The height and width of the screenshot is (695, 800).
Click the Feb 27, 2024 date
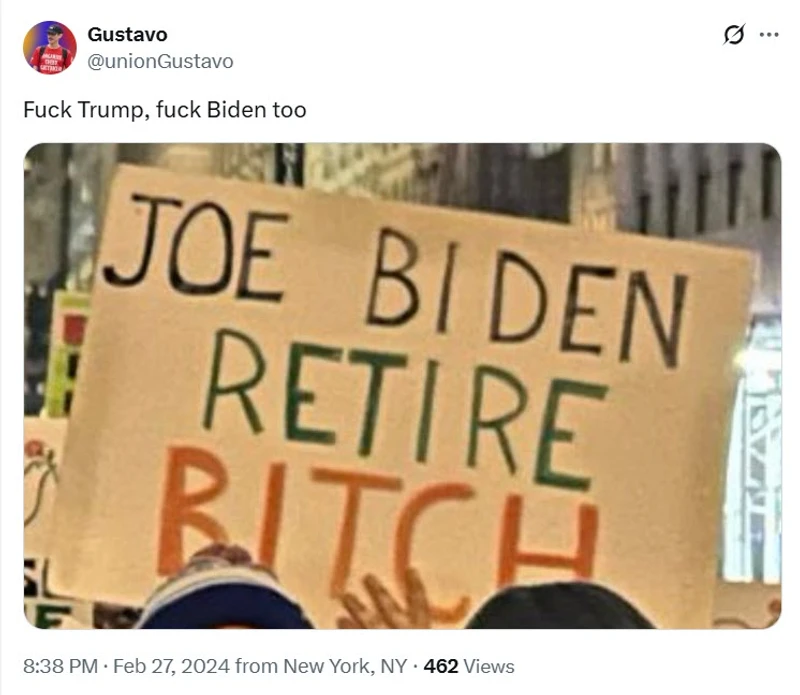pos(171,666)
